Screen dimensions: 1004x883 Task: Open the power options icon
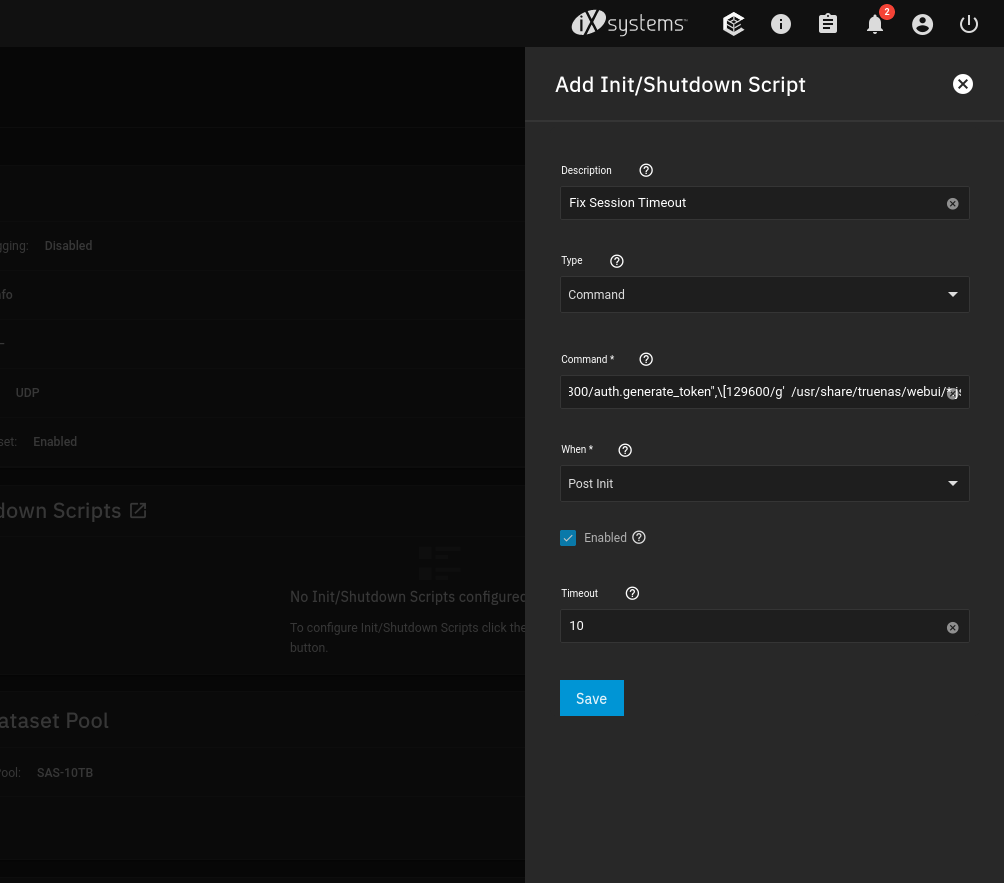point(968,23)
